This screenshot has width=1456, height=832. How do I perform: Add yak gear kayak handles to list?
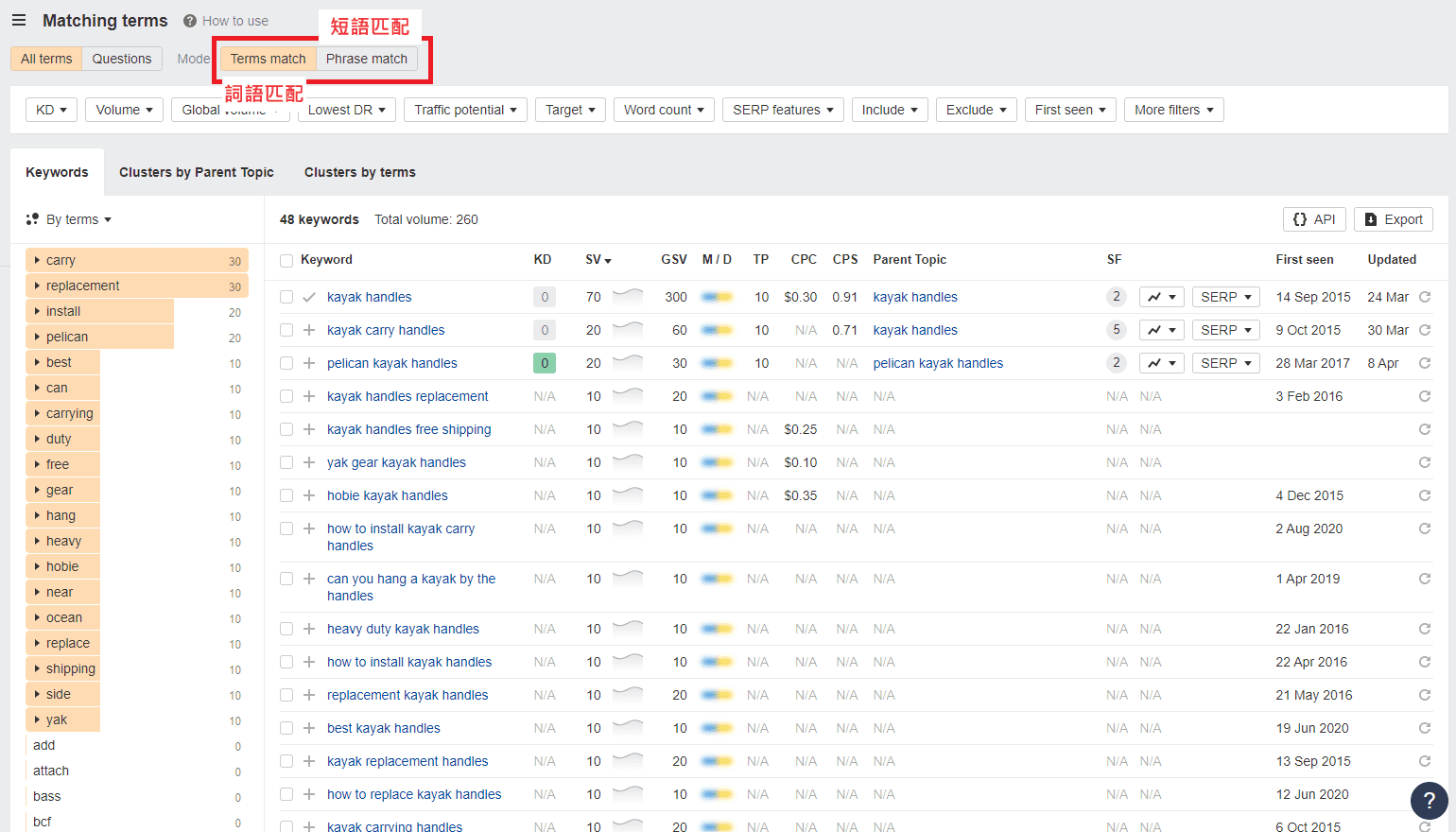[309, 462]
